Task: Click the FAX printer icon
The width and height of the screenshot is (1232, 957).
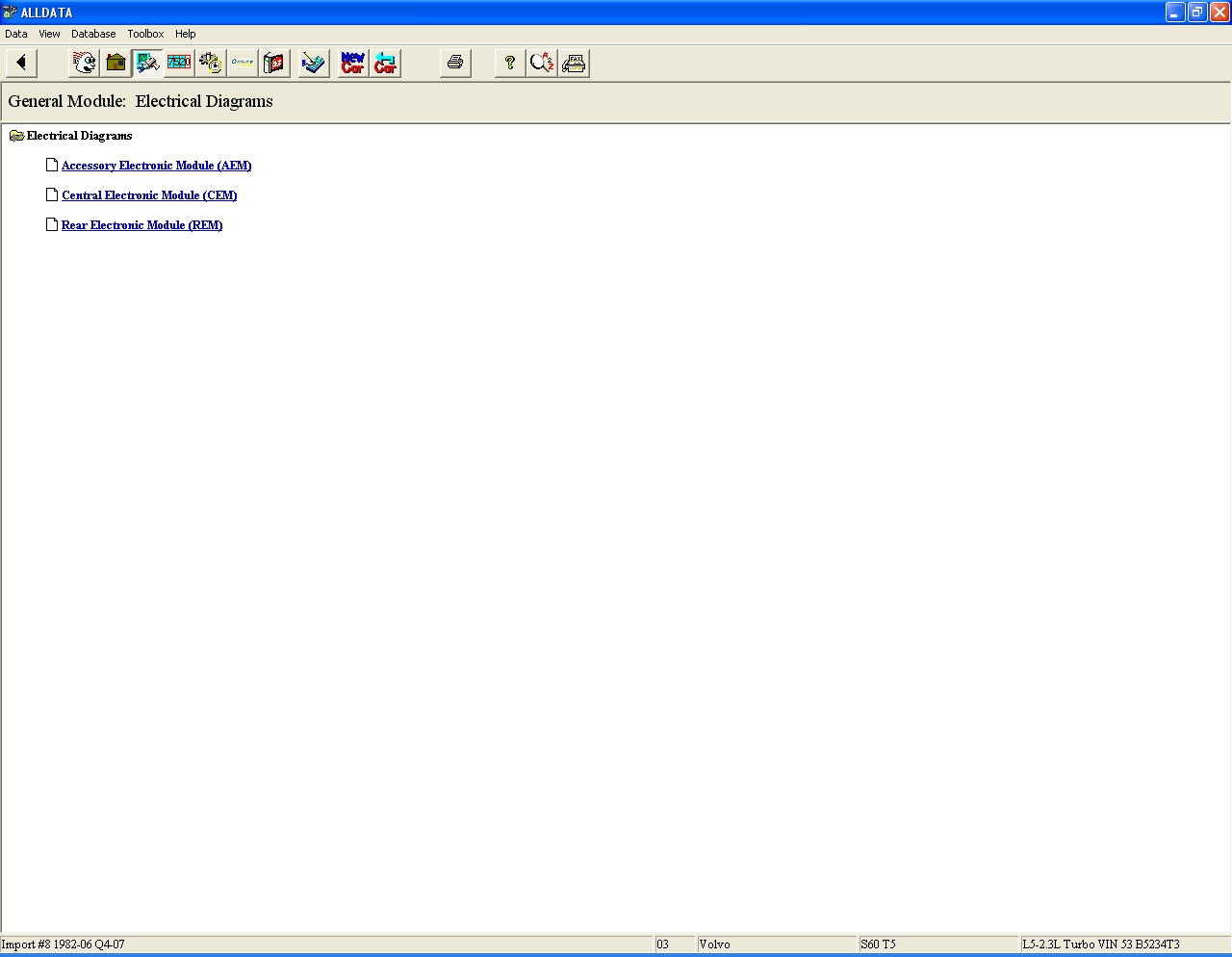Action: [574, 64]
